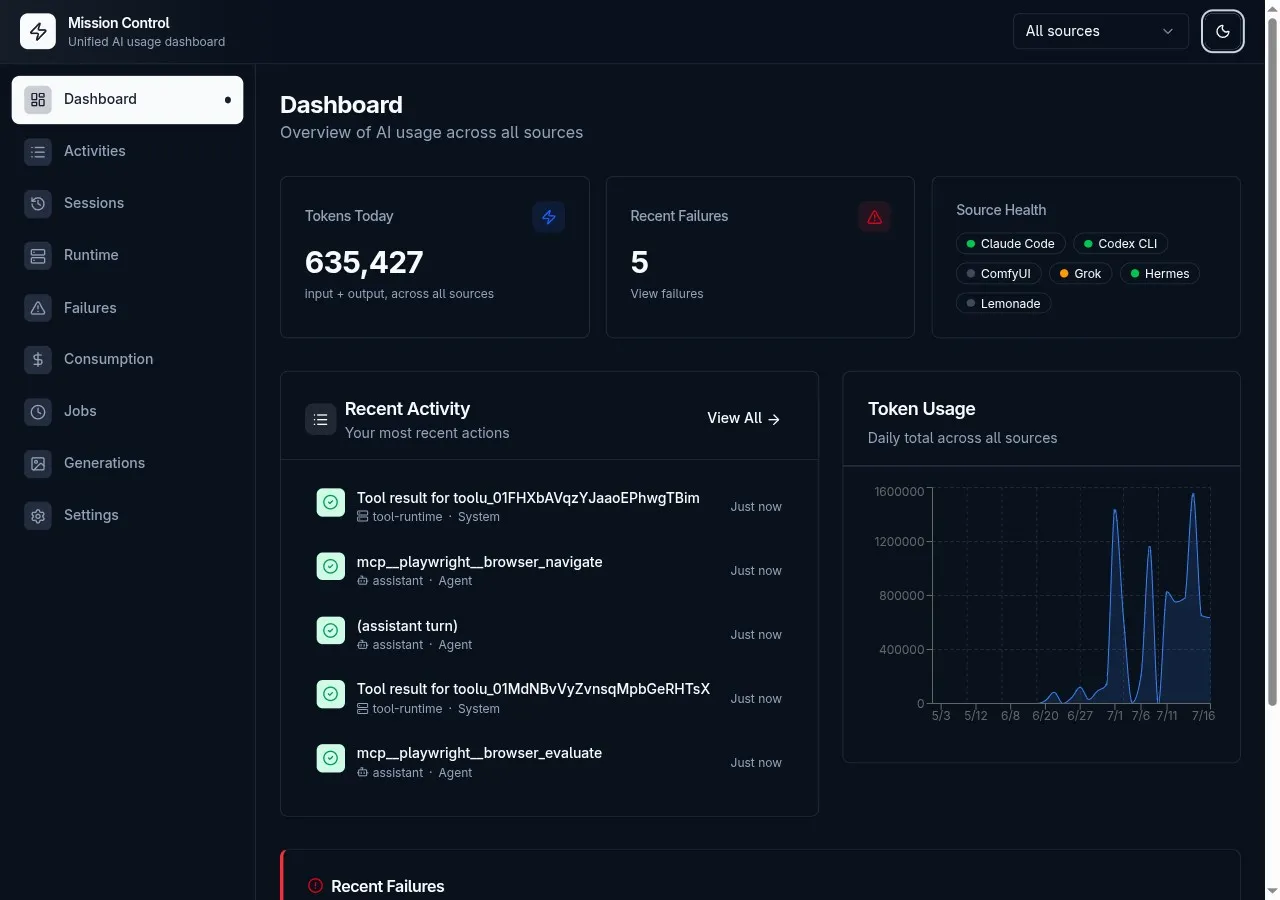Click check icon for toolu_01FHXbAVqzYJaaoEPhwgTBim result

tap(331, 503)
